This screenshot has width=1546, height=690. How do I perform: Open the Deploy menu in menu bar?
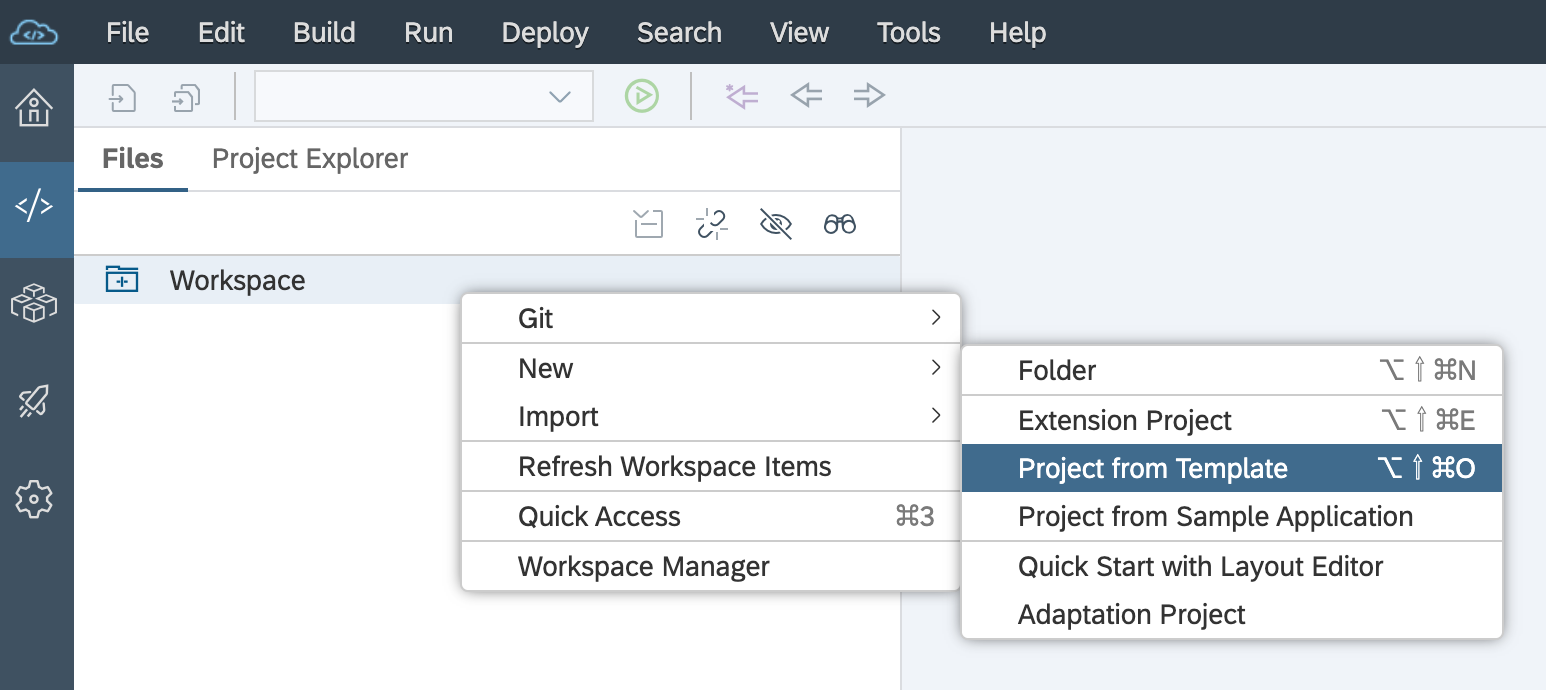(545, 32)
